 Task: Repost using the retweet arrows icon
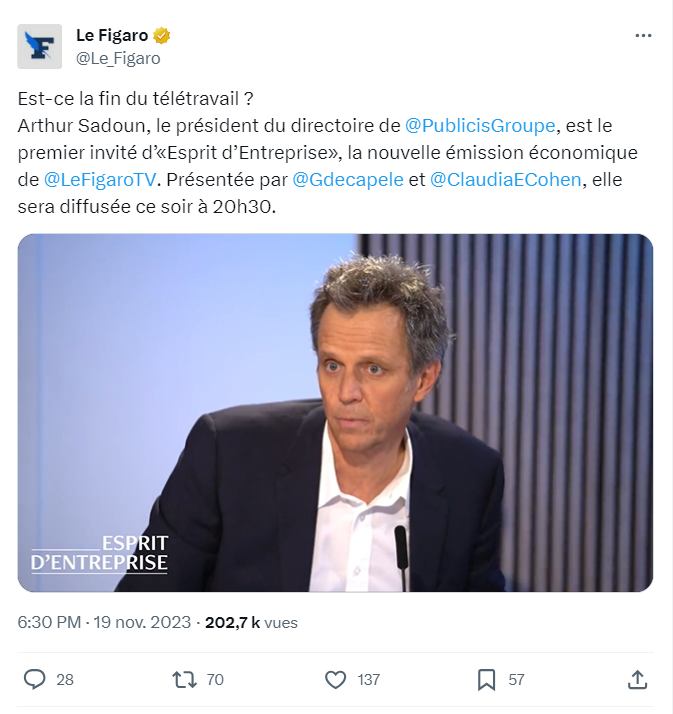pyautogui.click(x=184, y=679)
